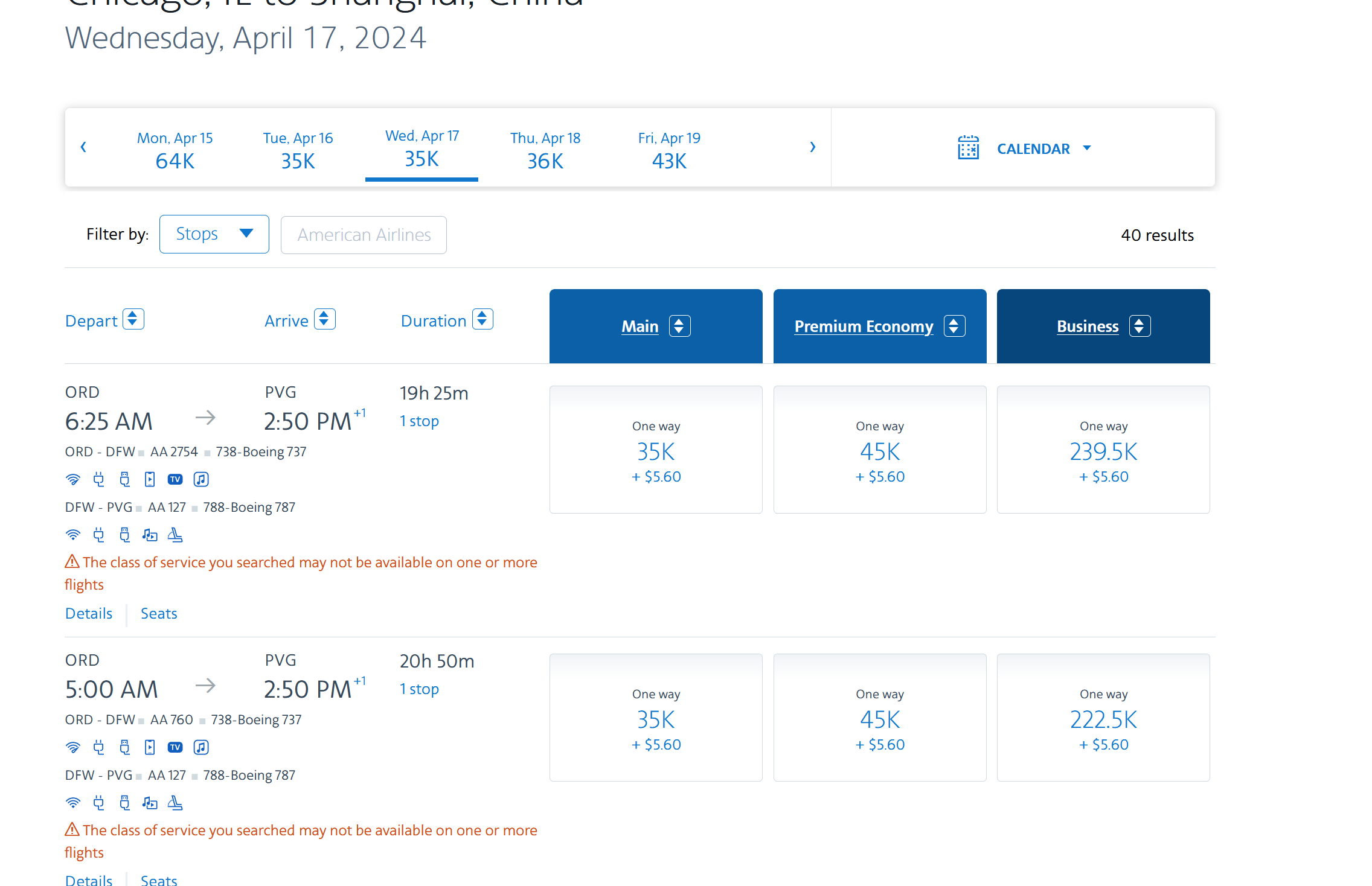1372x886 pixels.
Task: Click the USB power icon on flight AA 760
Action: coord(124,747)
